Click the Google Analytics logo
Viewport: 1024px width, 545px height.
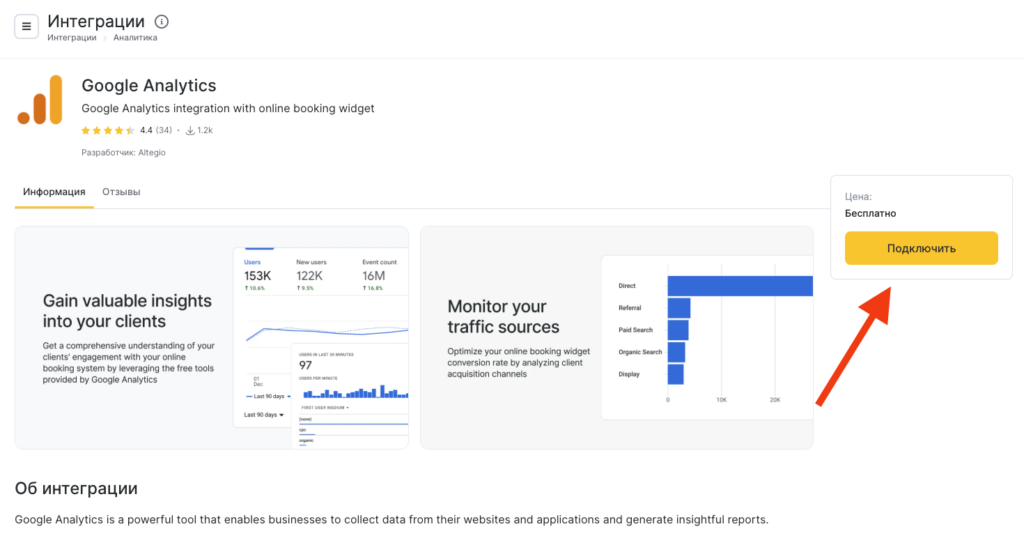tap(40, 100)
